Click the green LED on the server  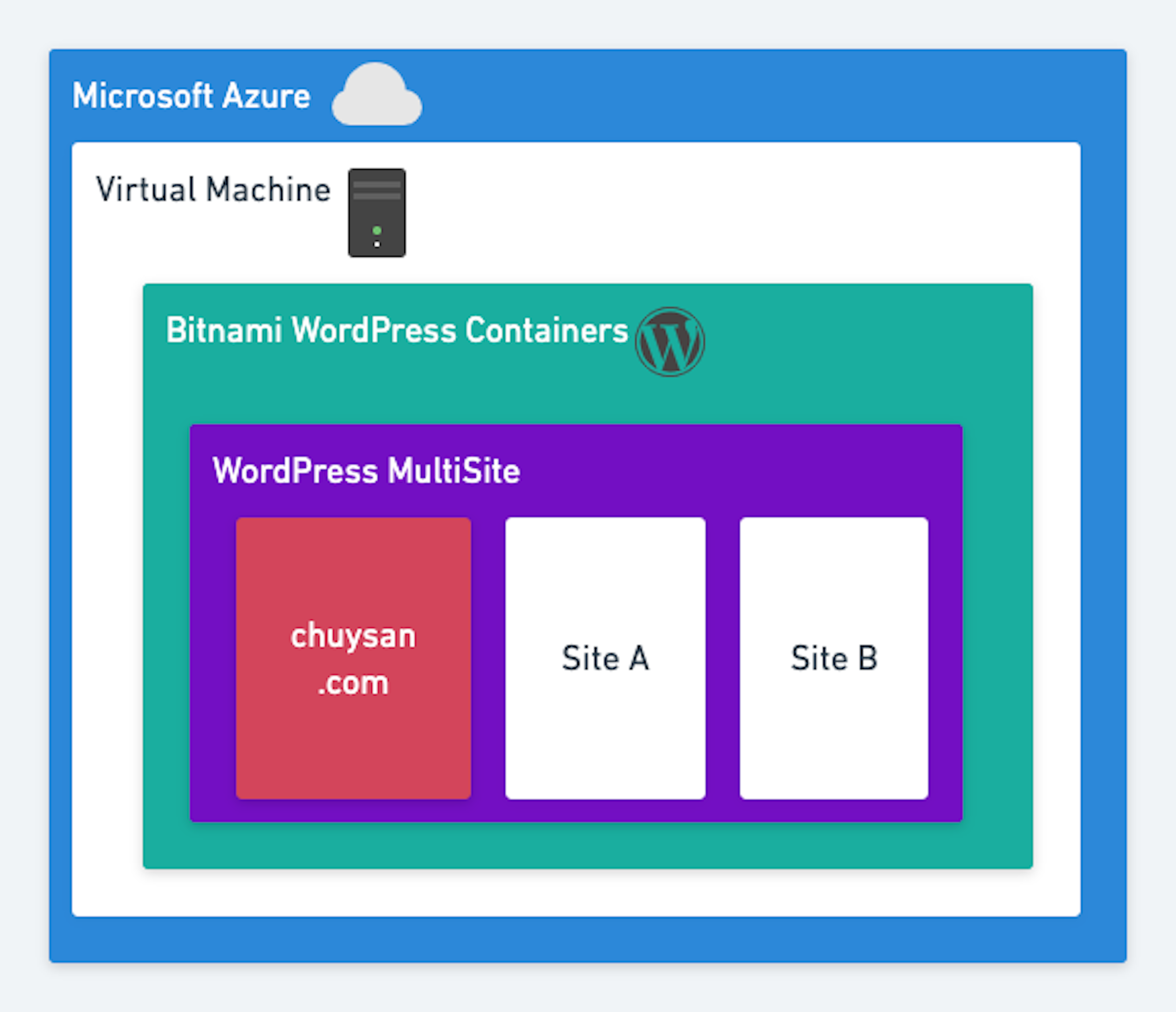pyautogui.click(x=377, y=230)
